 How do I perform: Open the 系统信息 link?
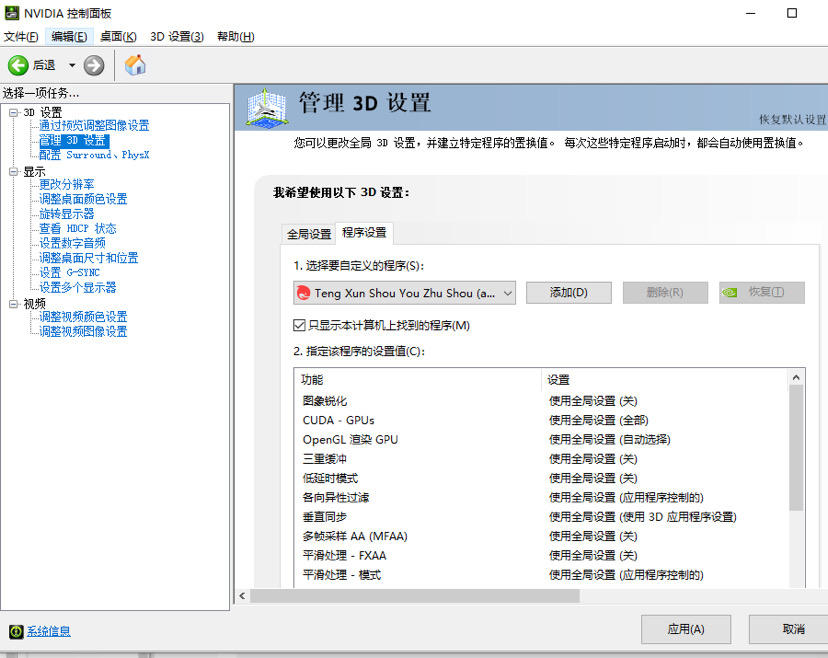[49, 631]
